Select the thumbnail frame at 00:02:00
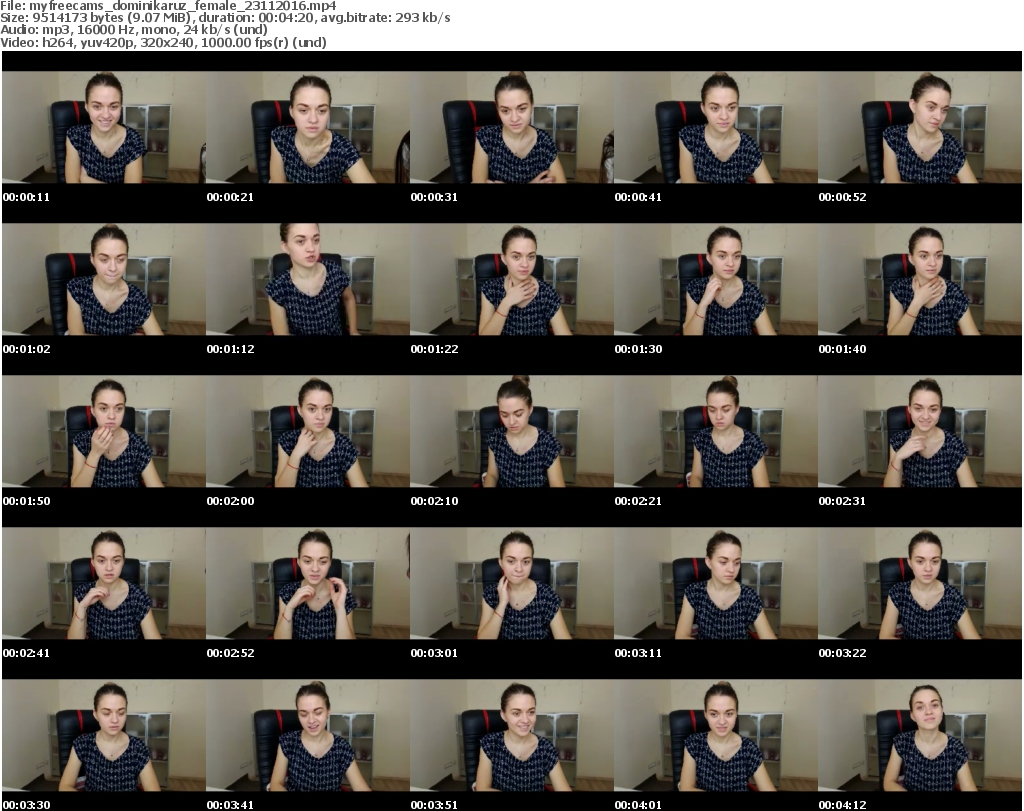This screenshot has width=1024, height=811. [x=308, y=432]
